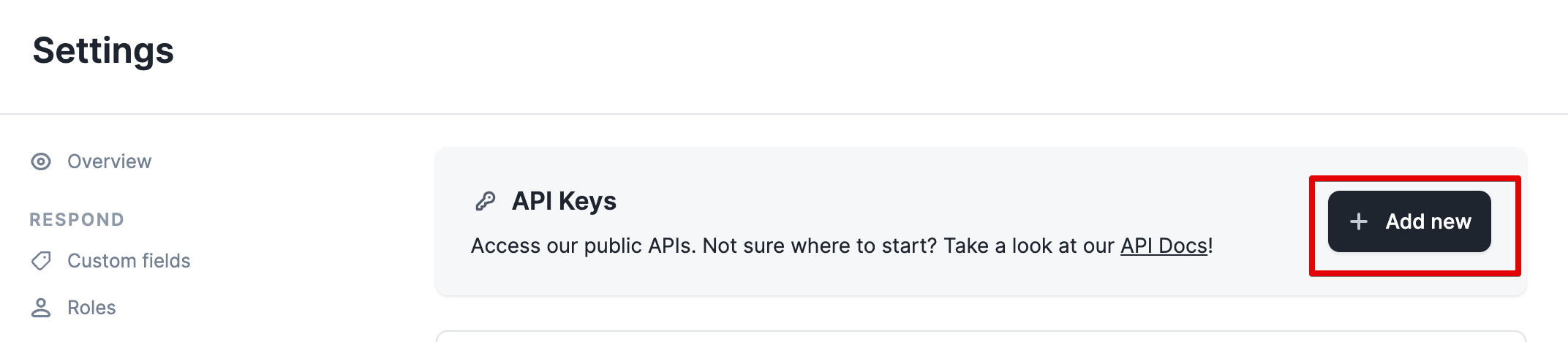Click the exclamation mark after API Docs

(1210, 246)
